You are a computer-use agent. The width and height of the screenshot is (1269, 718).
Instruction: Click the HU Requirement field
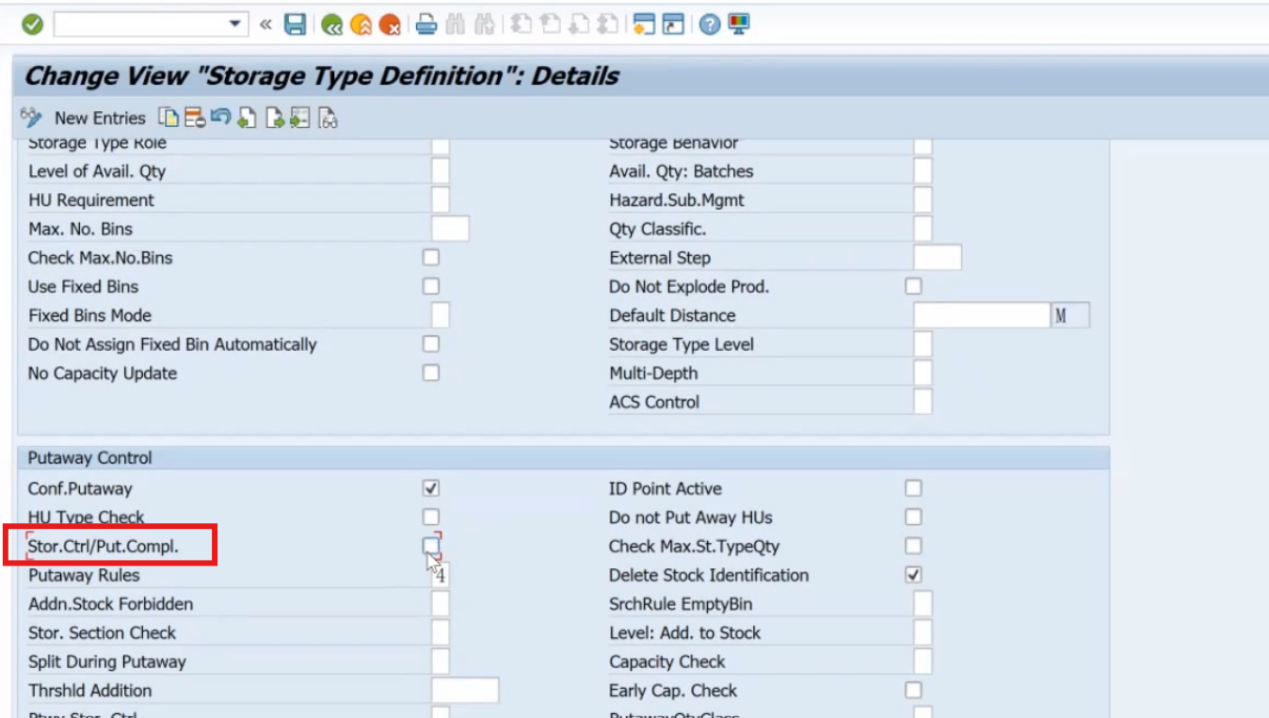point(440,200)
